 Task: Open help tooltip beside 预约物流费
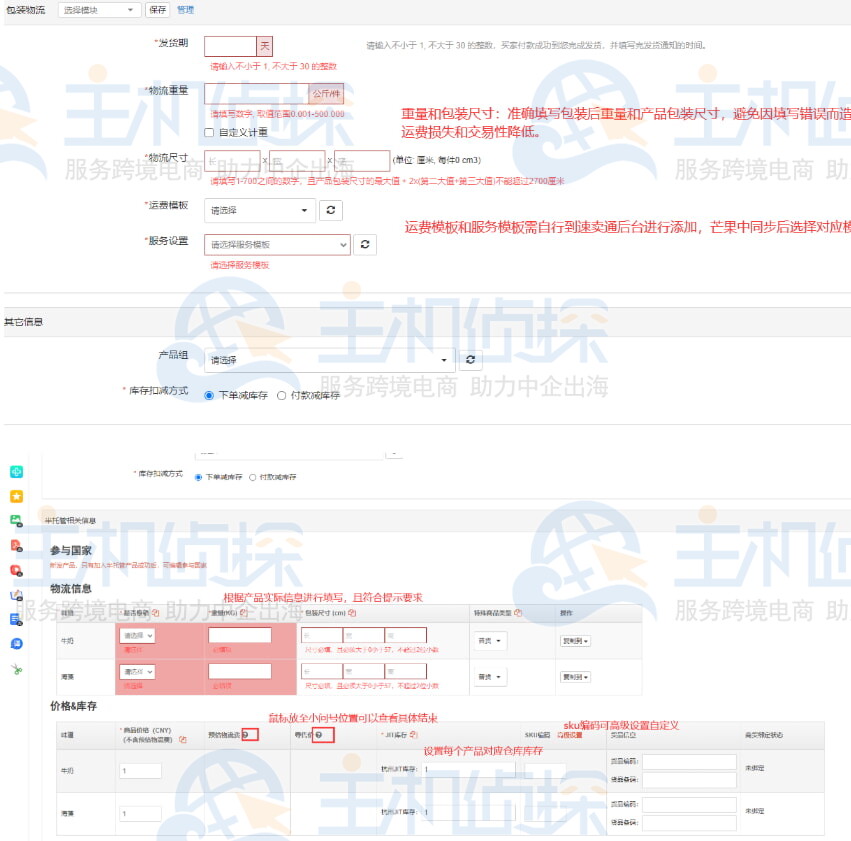coord(244,732)
